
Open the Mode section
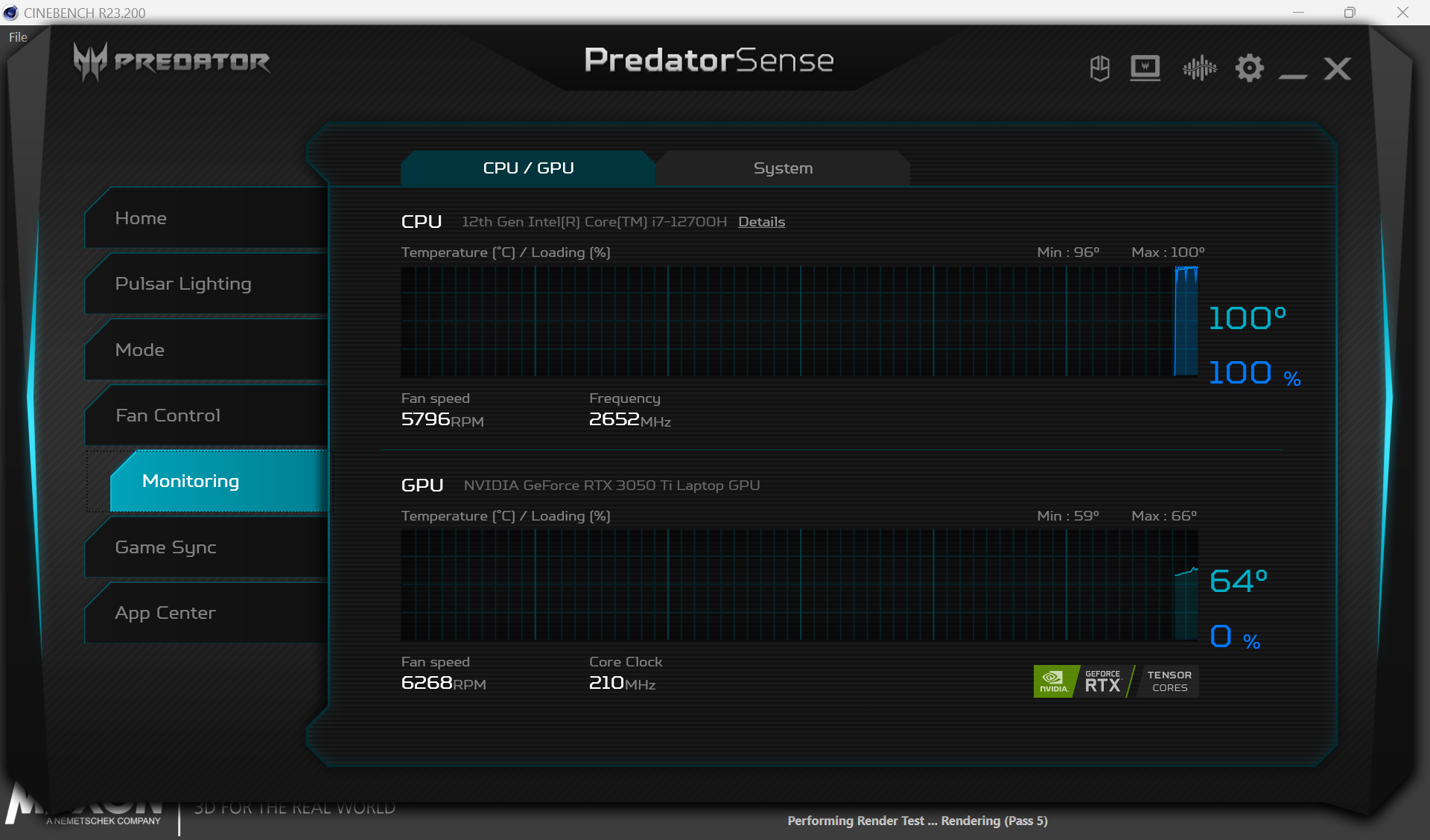[x=206, y=350]
